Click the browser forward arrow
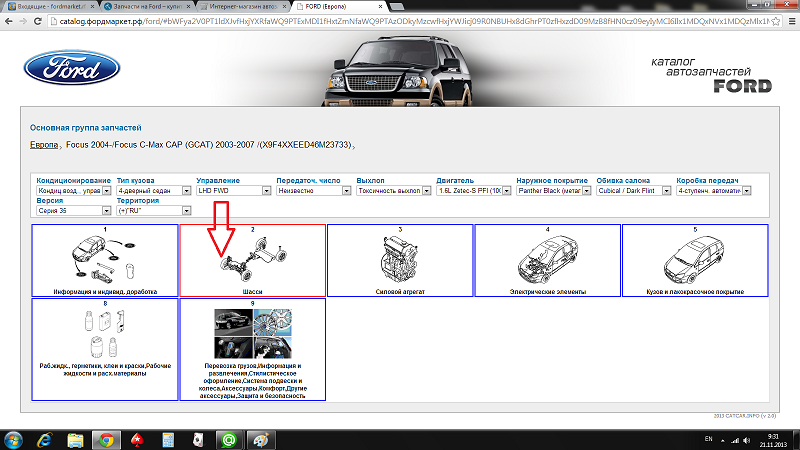This screenshot has height=450, width=800. 23,21
